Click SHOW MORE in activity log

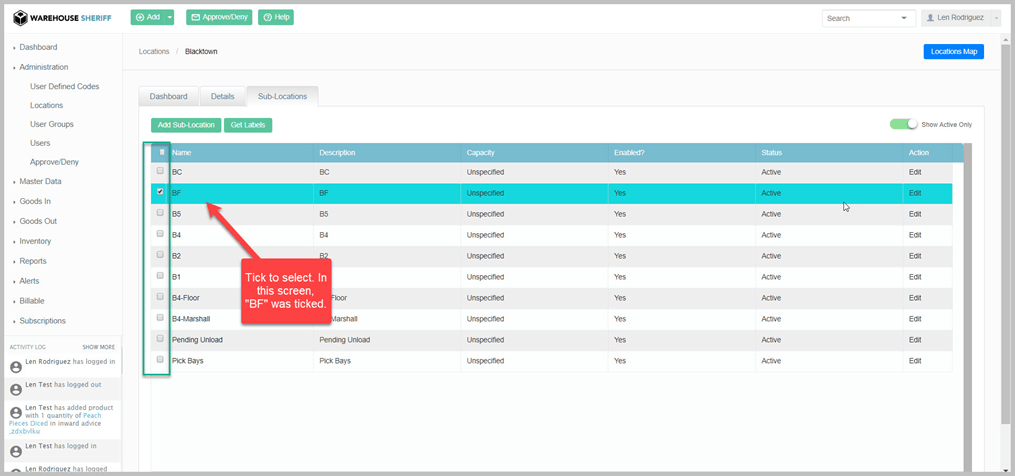(x=98, y=347)
